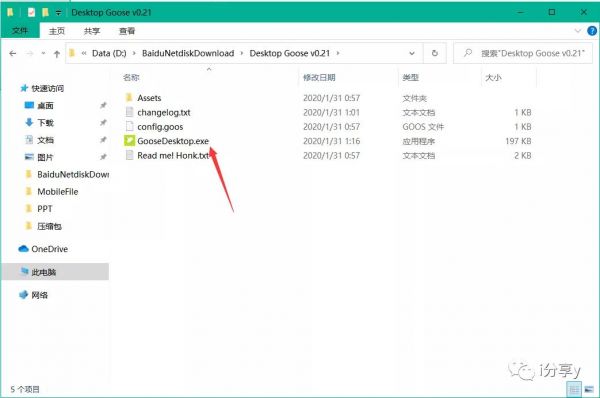Open 文档 in quick access
This screenshot has width=600, height=398.
tap(45, 140)
